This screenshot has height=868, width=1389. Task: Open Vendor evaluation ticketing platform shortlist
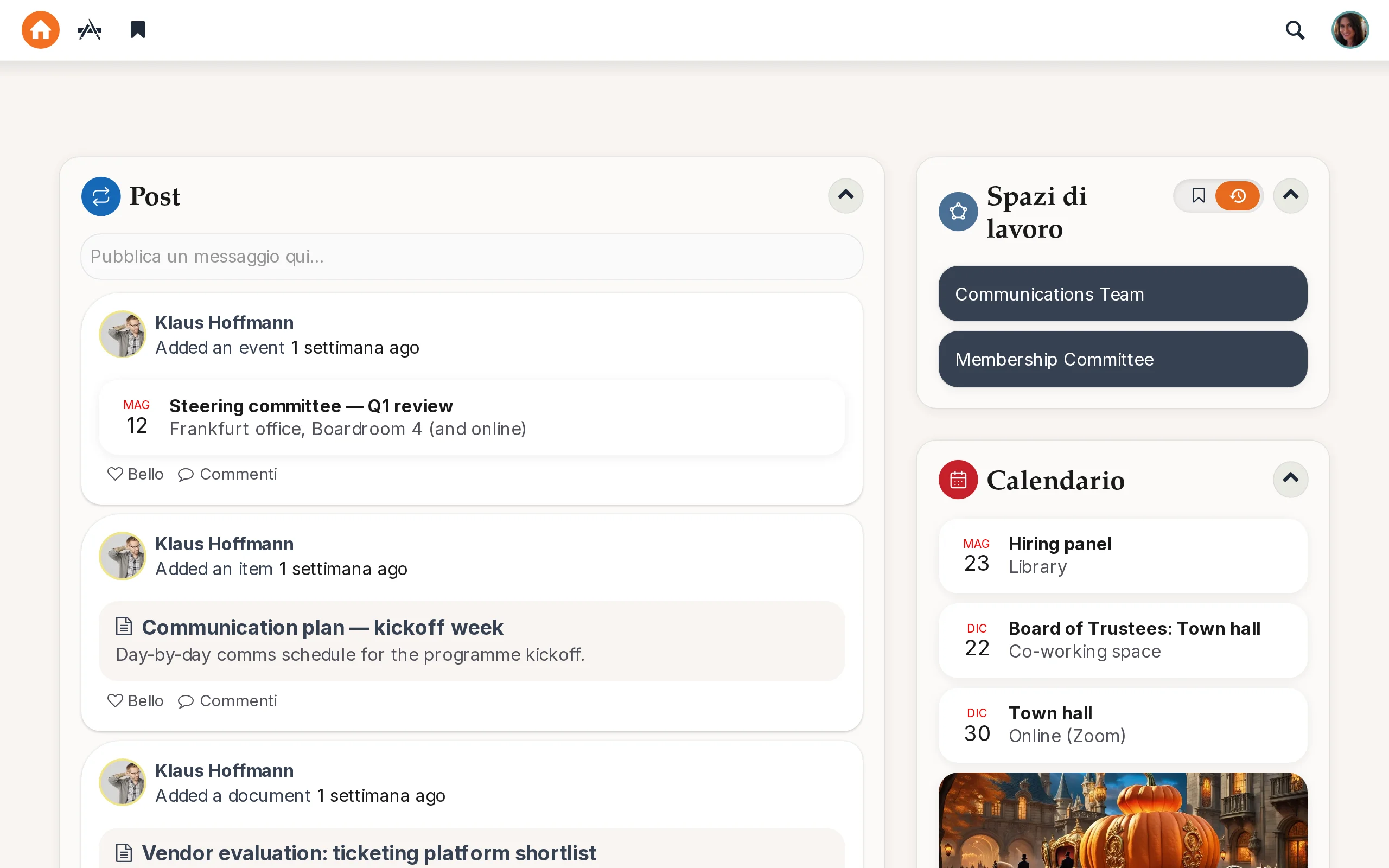(x=368, y=853)
